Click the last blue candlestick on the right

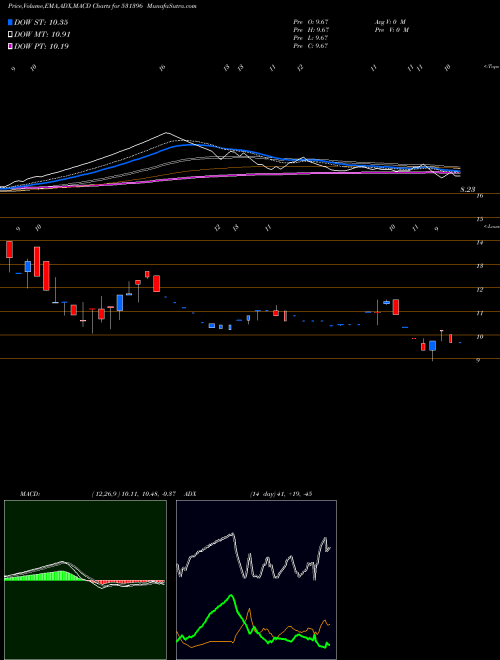(460, 343)
